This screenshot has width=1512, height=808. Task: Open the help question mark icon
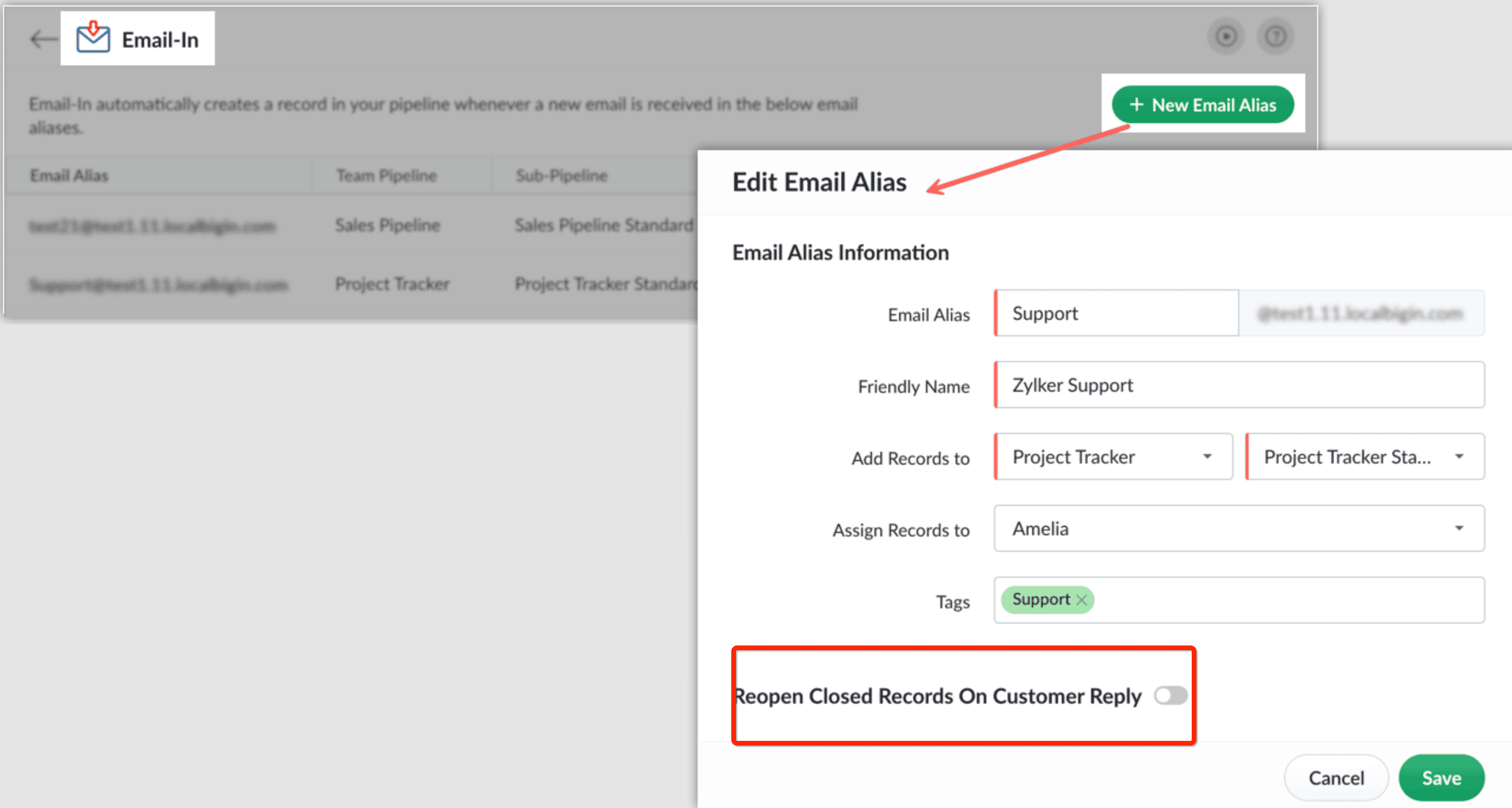click(1275, 37)
